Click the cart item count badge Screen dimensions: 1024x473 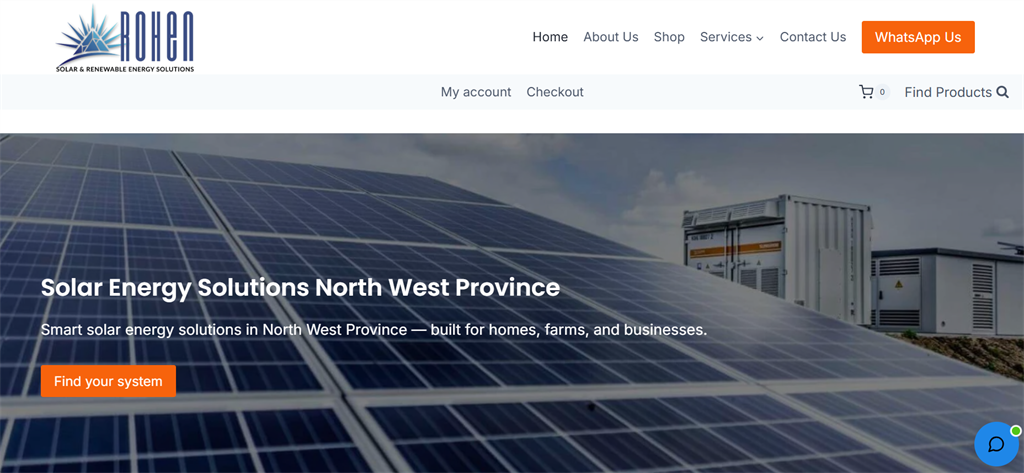[882, 92]
